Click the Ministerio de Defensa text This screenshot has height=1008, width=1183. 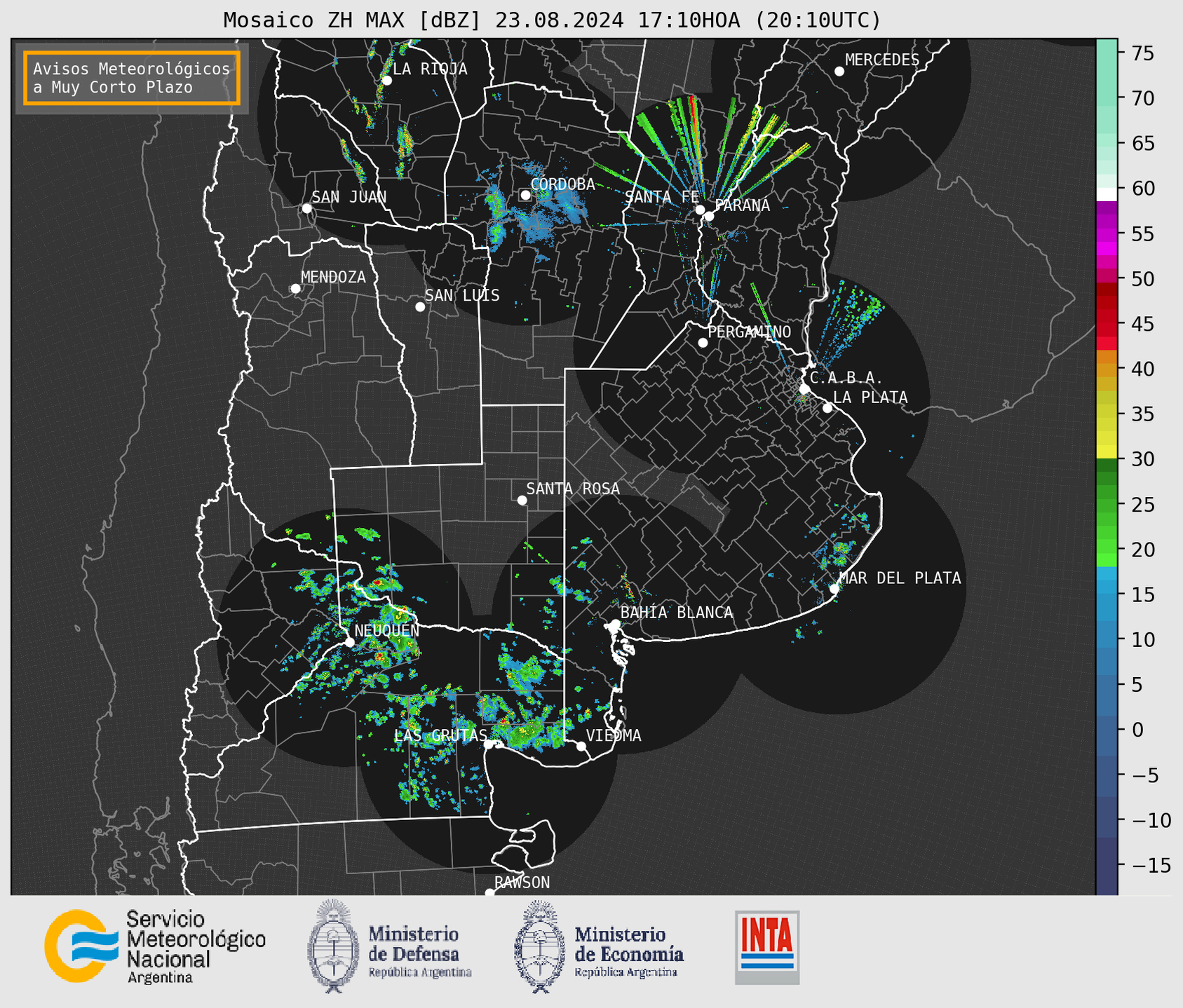(x=420, y=951)
